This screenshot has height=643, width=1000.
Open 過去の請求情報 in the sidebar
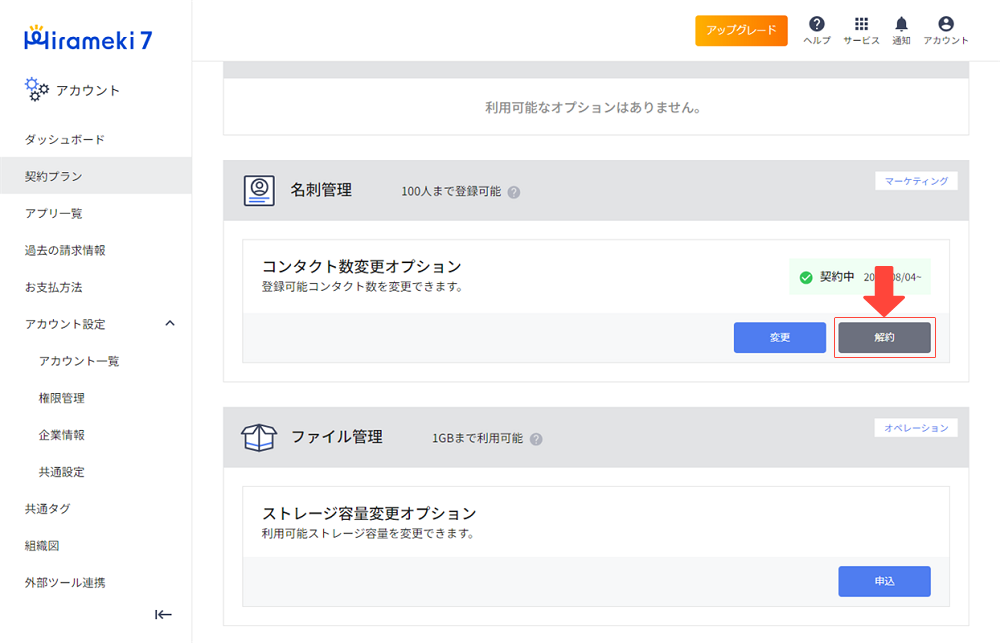96,250
